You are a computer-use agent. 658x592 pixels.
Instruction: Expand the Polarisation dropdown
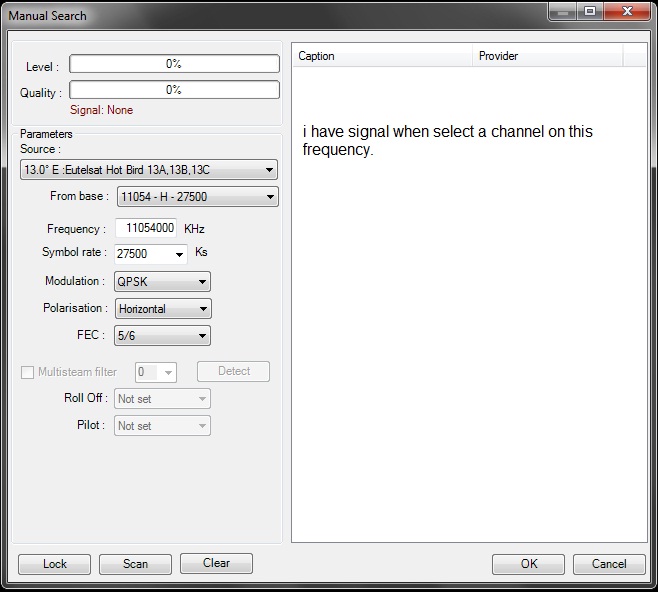point(162,309)
